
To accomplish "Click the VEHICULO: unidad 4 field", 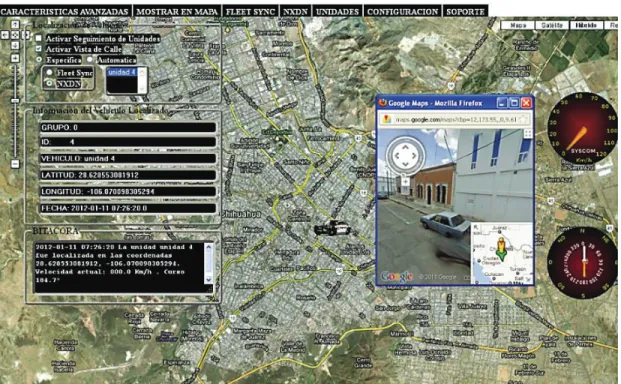I will pos(128,158).
